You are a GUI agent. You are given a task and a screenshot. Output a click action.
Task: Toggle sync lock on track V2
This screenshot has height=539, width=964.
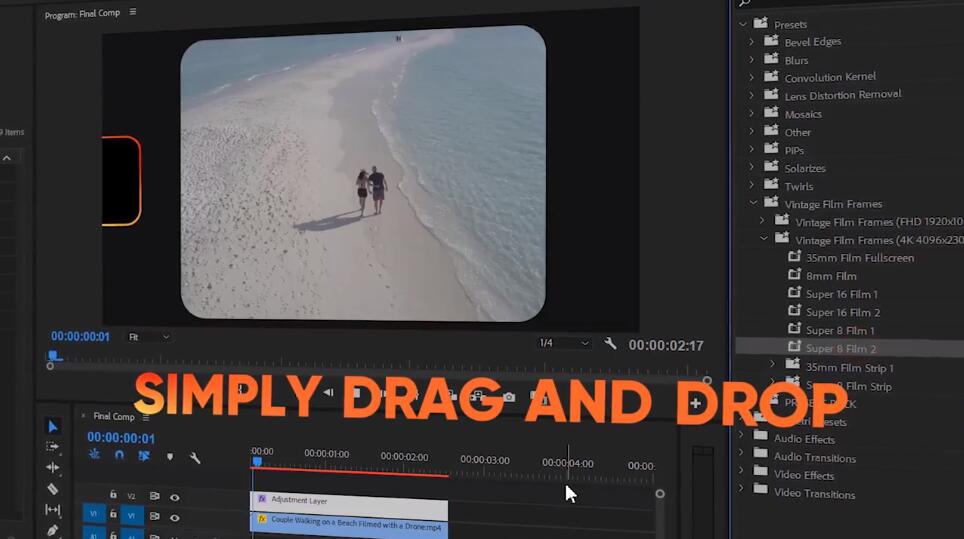coord(155,496)
